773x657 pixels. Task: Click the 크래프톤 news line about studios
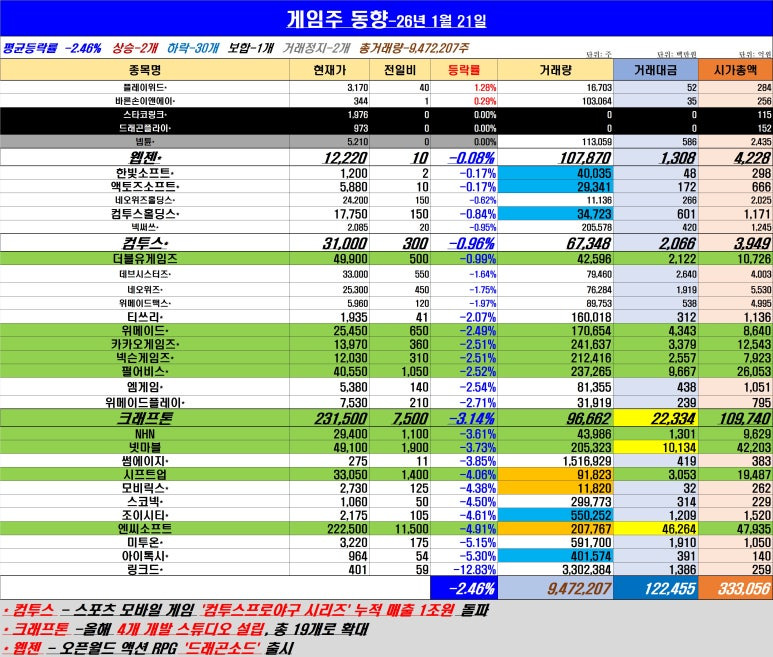(x=185, y=629)
